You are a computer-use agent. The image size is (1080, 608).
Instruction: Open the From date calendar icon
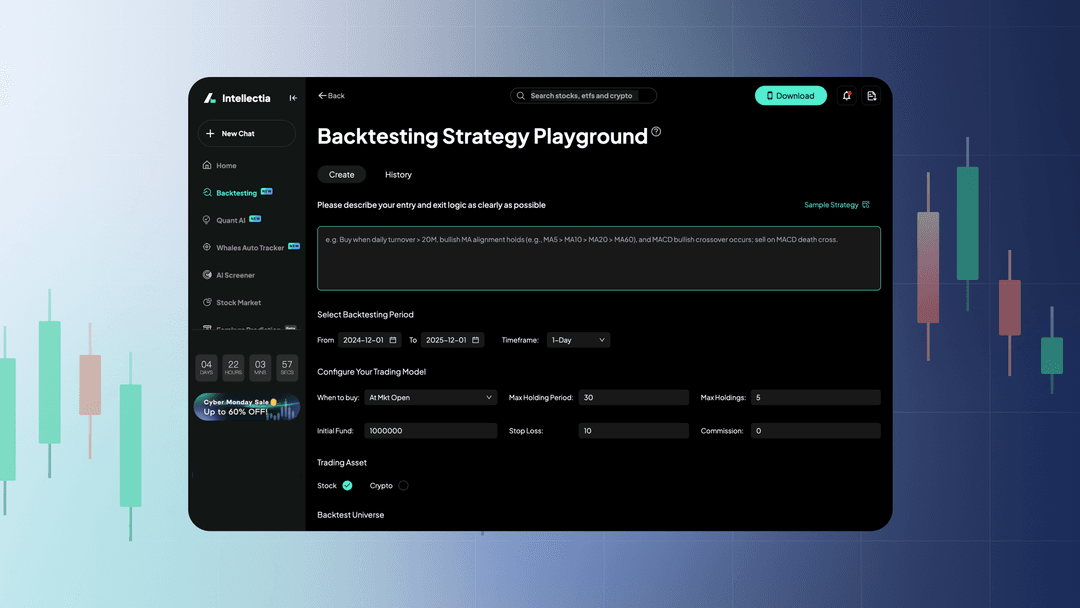point(394,340)
